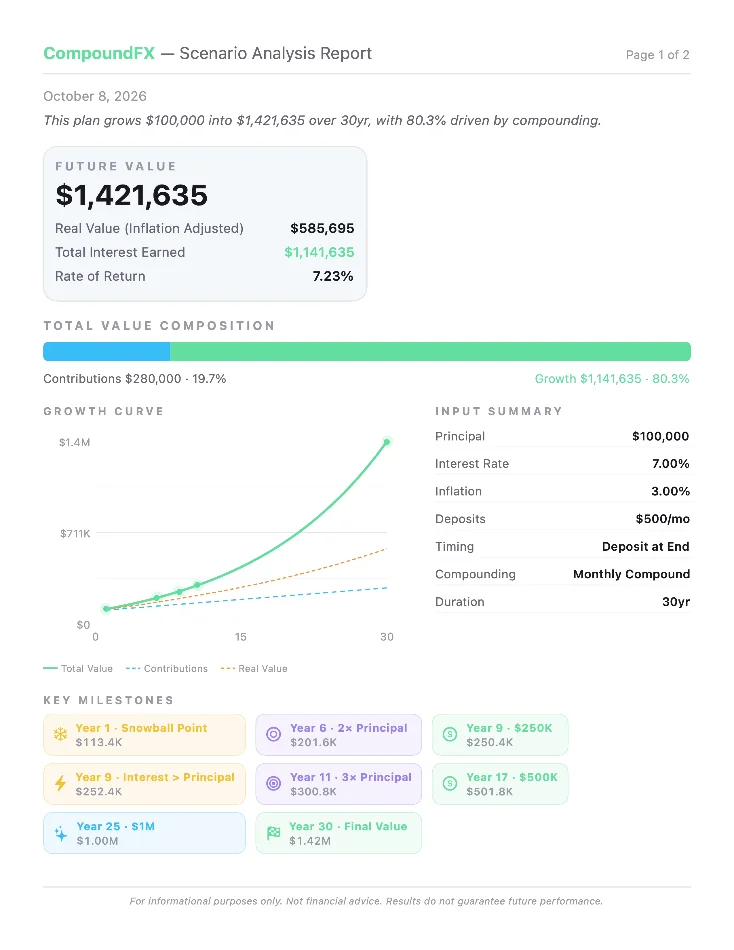Screen dimensions: 734x950
Task: Click the dollar coin icon beside Year 9 $250K
Action: 450,734
